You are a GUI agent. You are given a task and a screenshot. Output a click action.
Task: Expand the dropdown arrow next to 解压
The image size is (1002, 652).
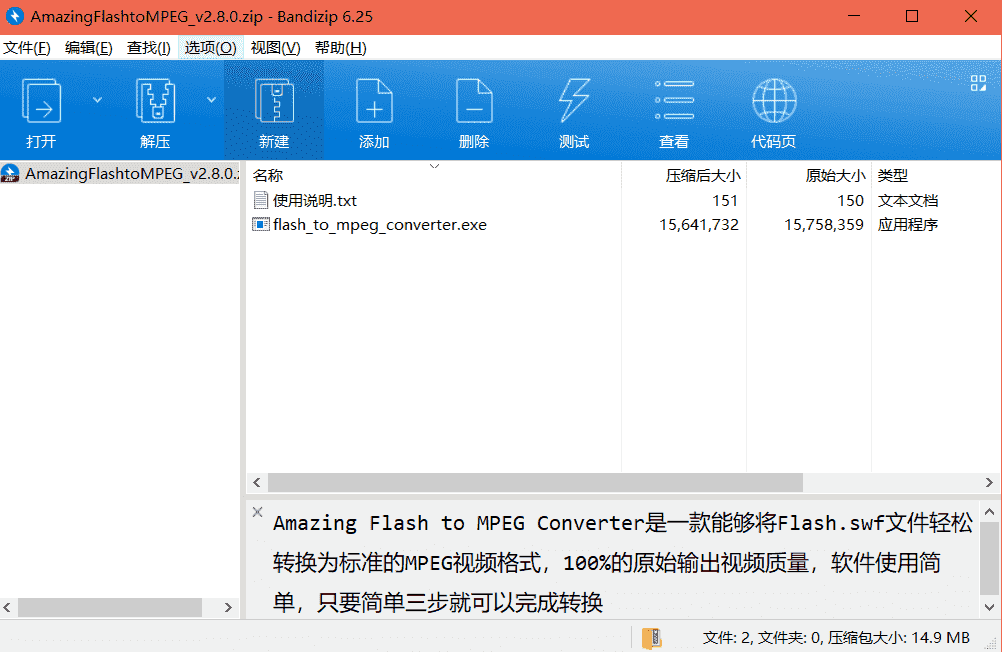(x=211, y=100)
